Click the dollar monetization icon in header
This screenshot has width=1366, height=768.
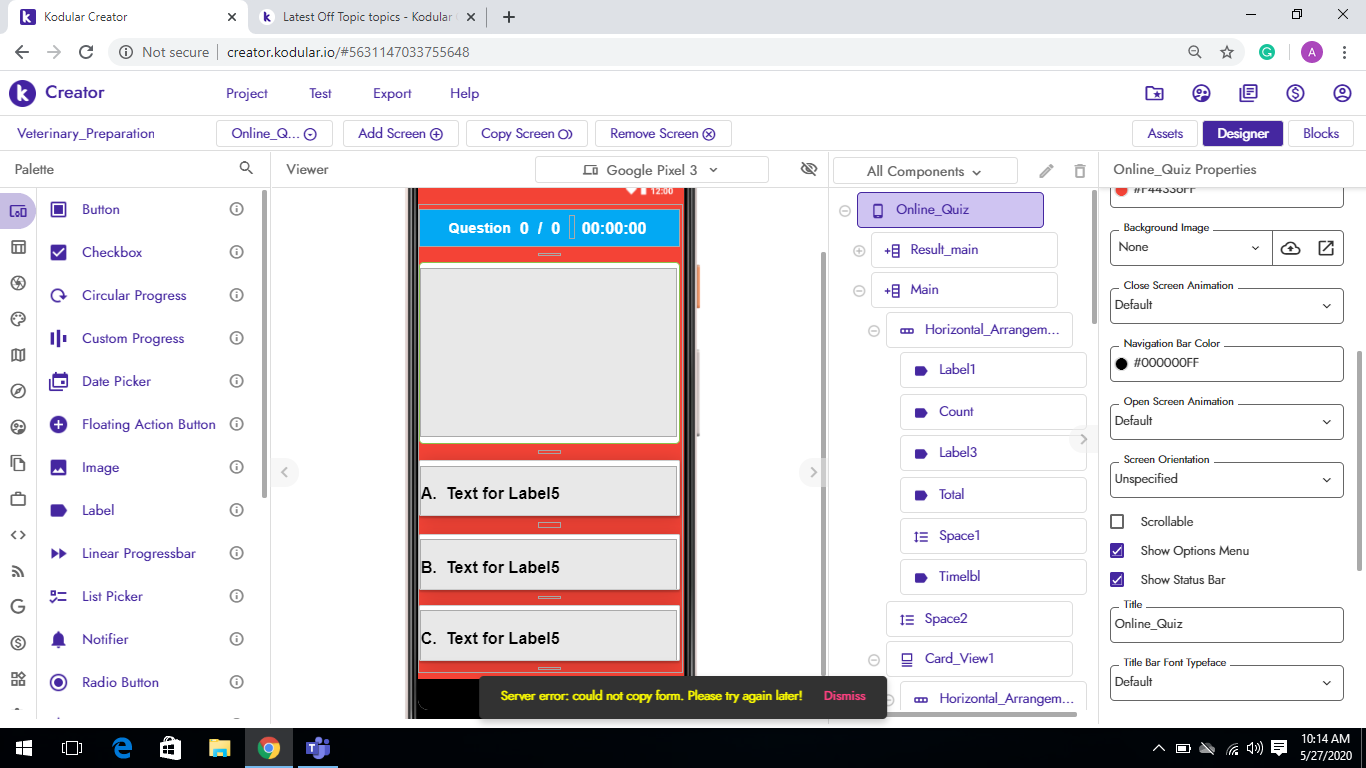(x=1295, y=93)
